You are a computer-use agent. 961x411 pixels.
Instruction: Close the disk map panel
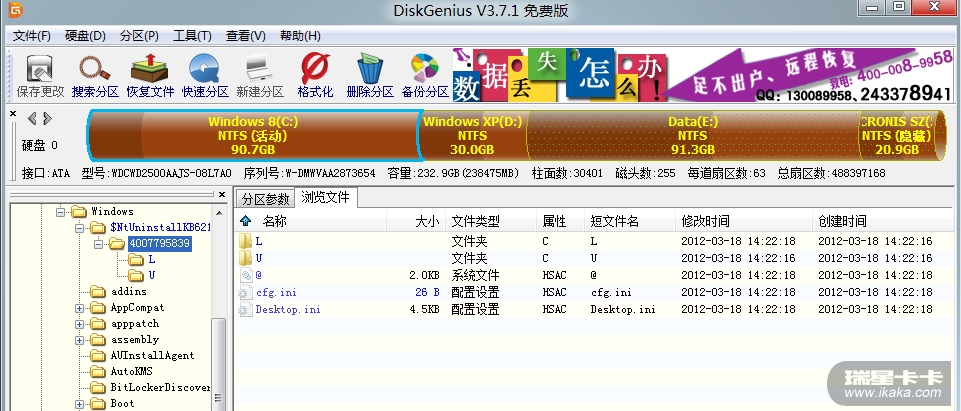(x=13, y=113)
